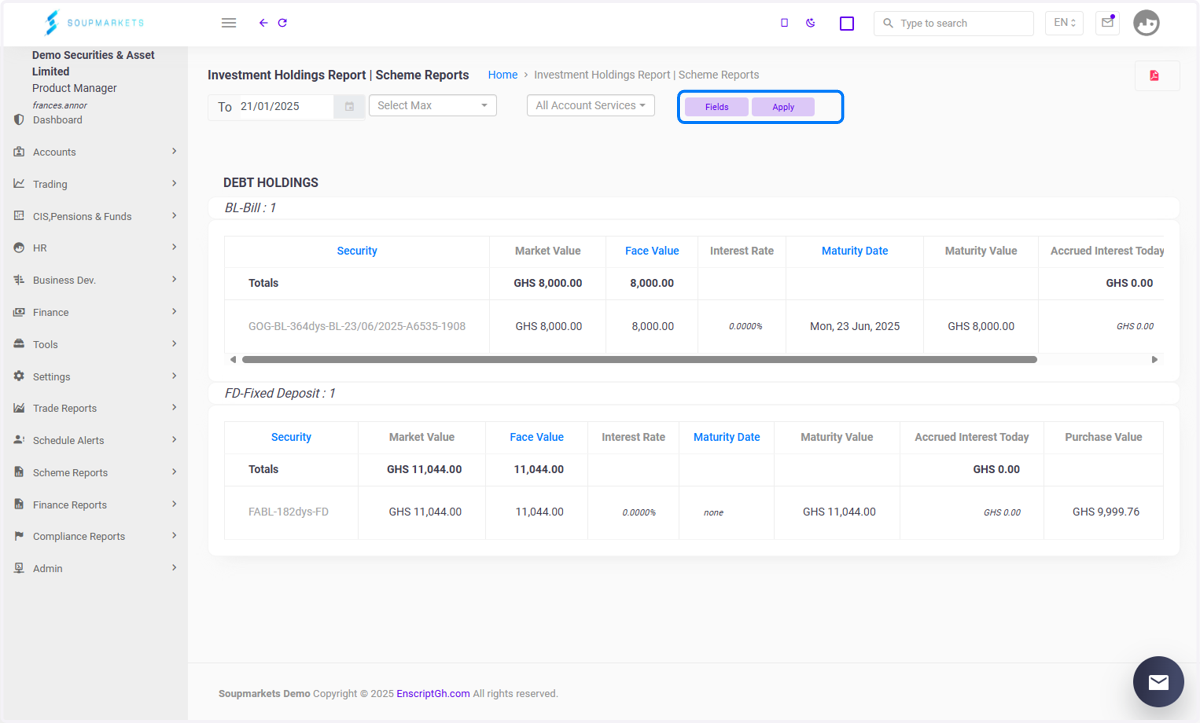The width and height of the screenshot is (1200, 723).
Task: Expand the Accounts menu chevron
Action: 174,151
